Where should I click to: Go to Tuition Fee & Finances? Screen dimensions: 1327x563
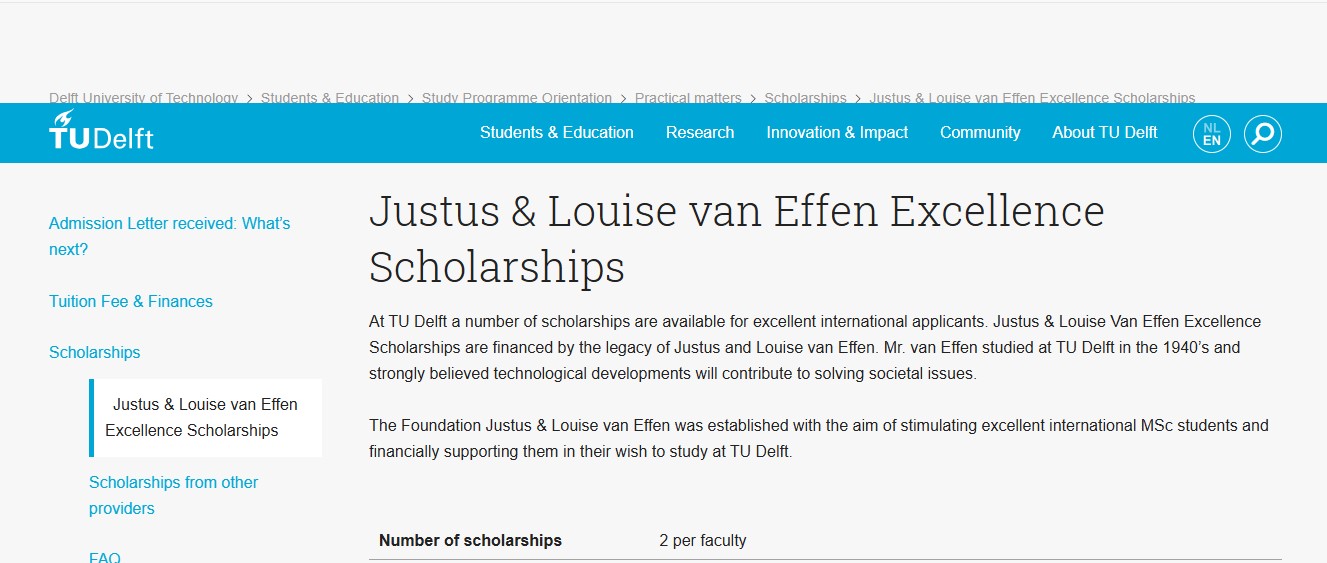(131, 301)
